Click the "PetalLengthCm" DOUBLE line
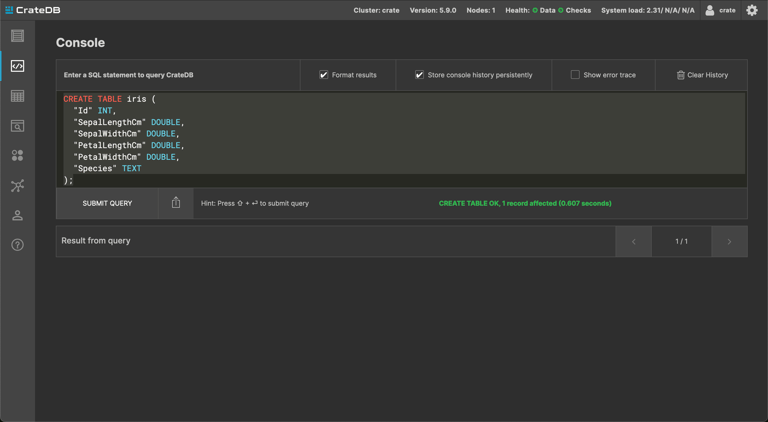 click(x=129, y=145)
